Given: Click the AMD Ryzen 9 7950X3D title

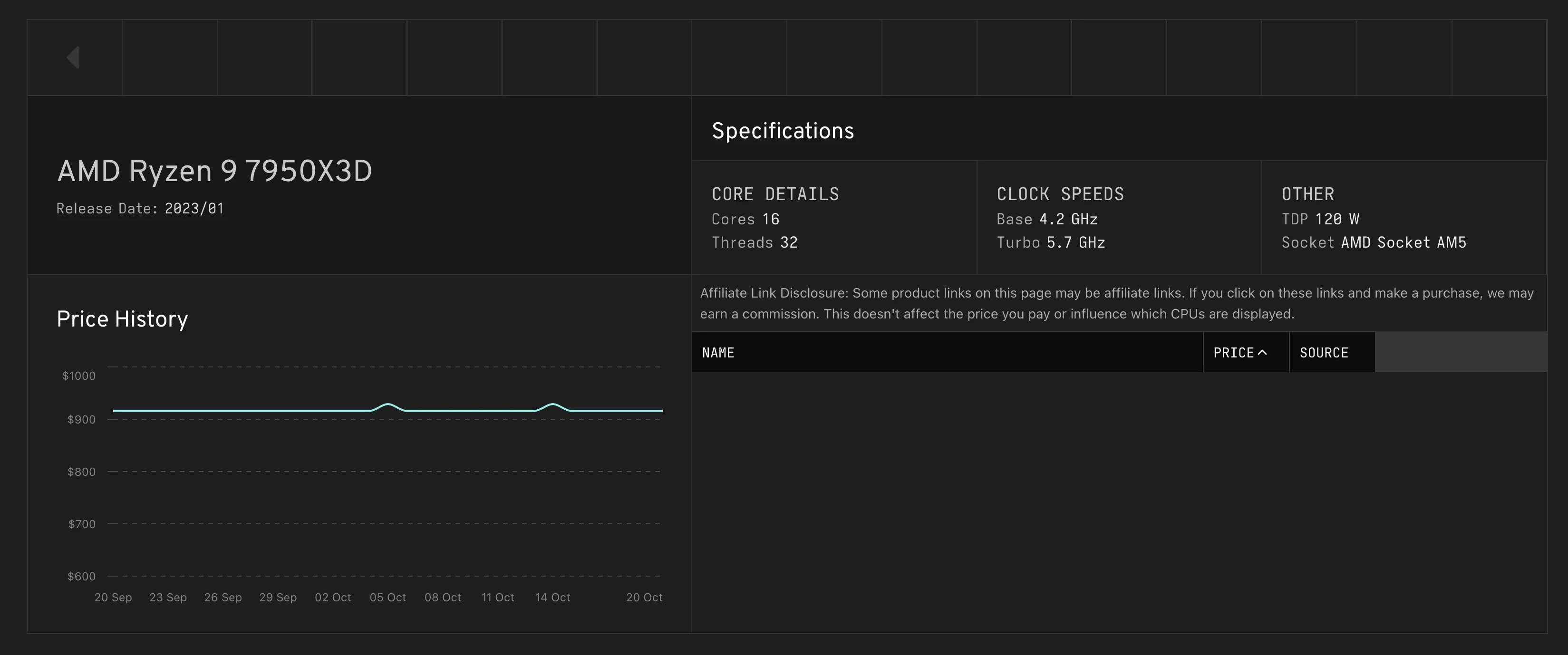Looking at the screenshot, I should (214, 171).
